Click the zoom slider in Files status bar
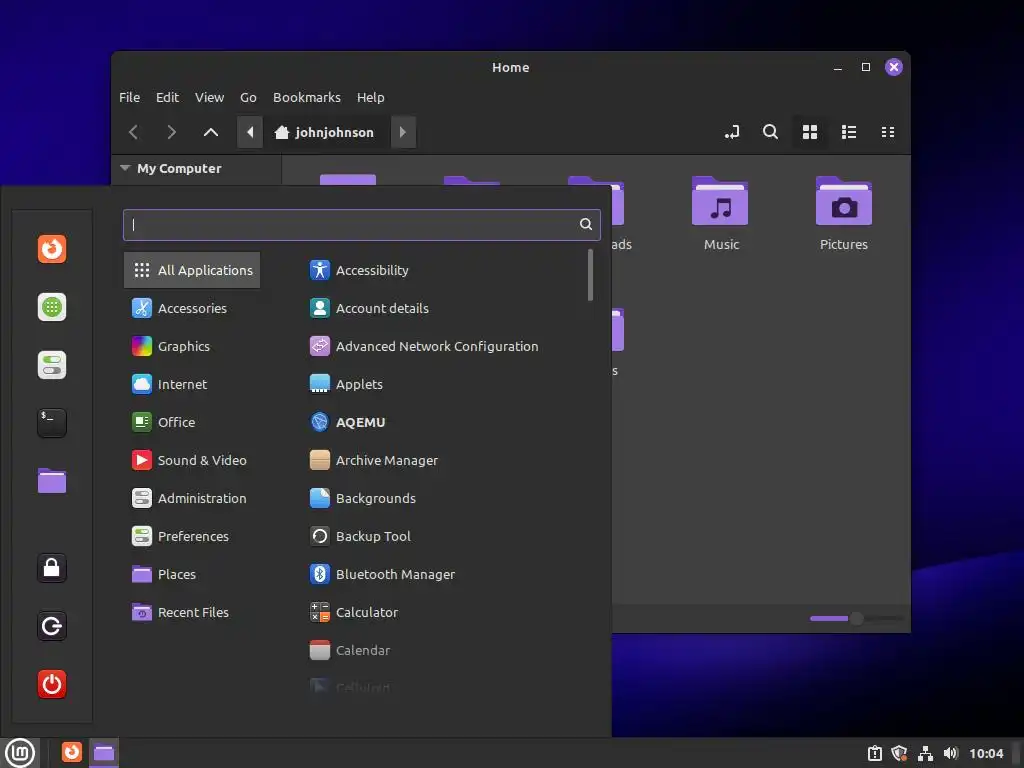Image resolution: width=1024 pixels, height=768 pixels. point(856,618)
